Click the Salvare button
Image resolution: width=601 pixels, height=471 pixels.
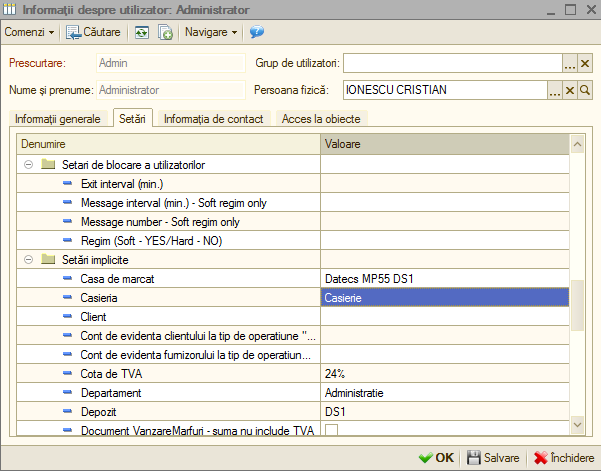pyautogui.click(x=493, y=458)
